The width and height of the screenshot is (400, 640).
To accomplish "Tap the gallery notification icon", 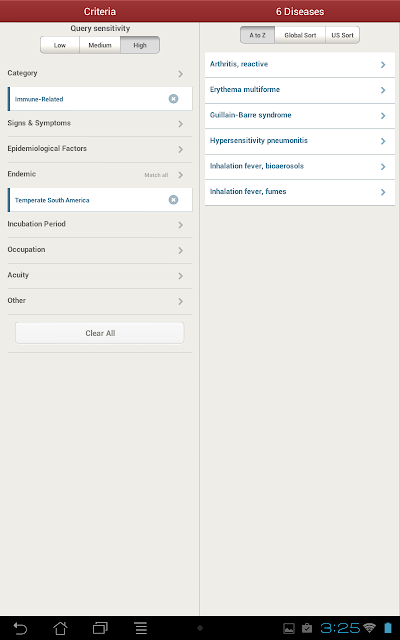I will pos(289,629).
